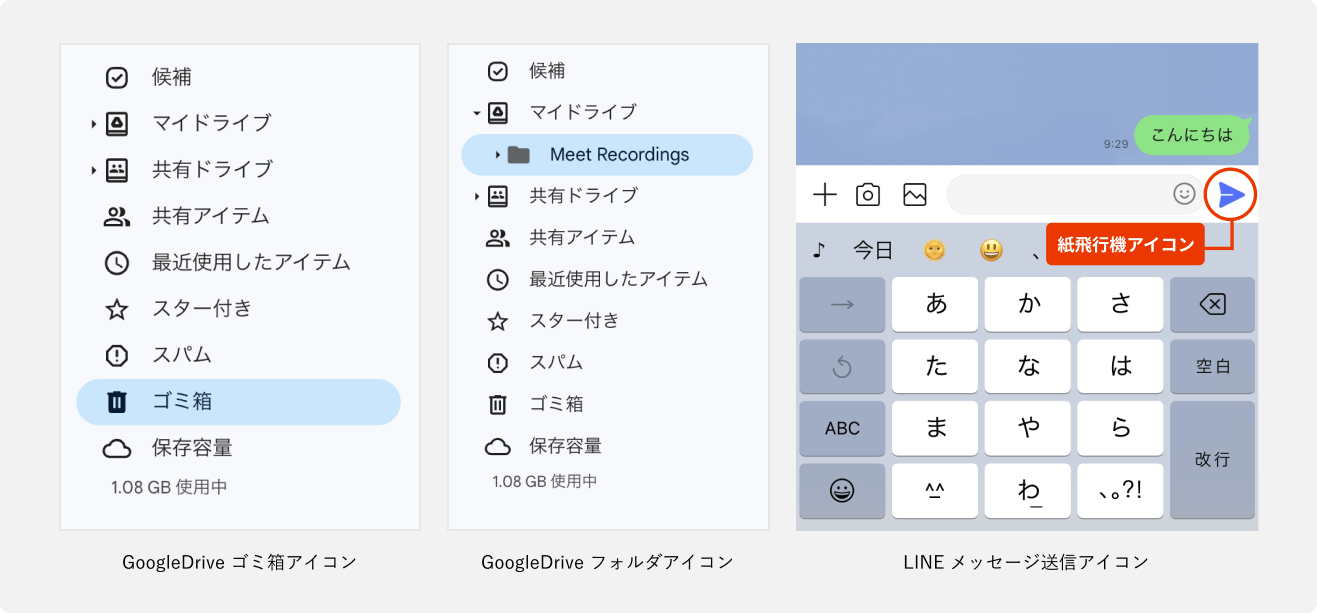Tap the ら key on keyboard

1120,428
